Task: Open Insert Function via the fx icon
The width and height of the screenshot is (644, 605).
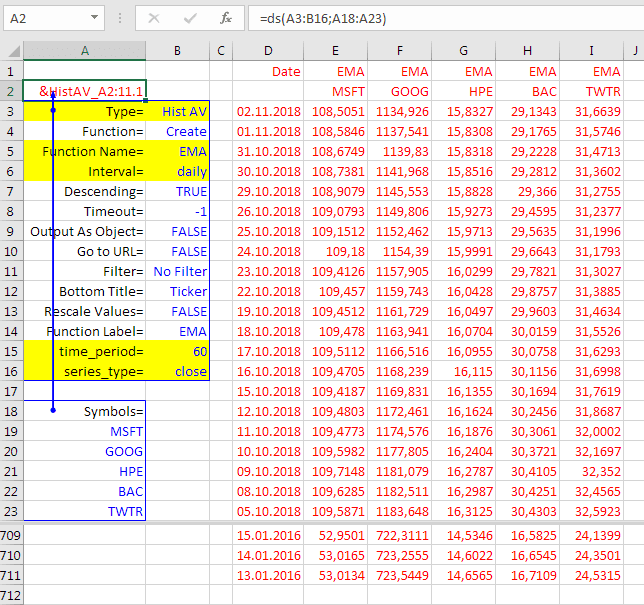Action: click(226, 18)
